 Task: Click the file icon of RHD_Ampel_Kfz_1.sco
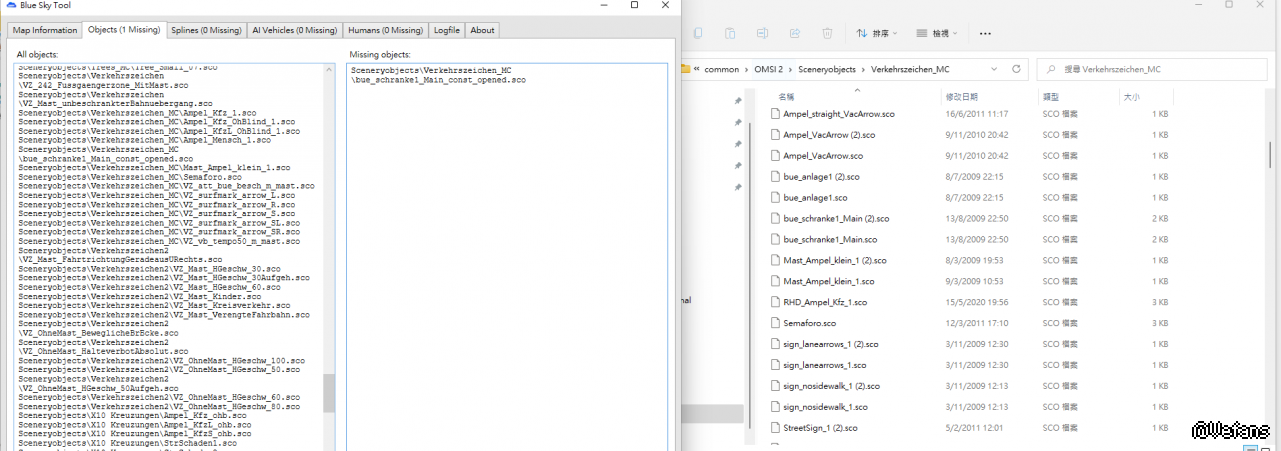tap(775, 302)
